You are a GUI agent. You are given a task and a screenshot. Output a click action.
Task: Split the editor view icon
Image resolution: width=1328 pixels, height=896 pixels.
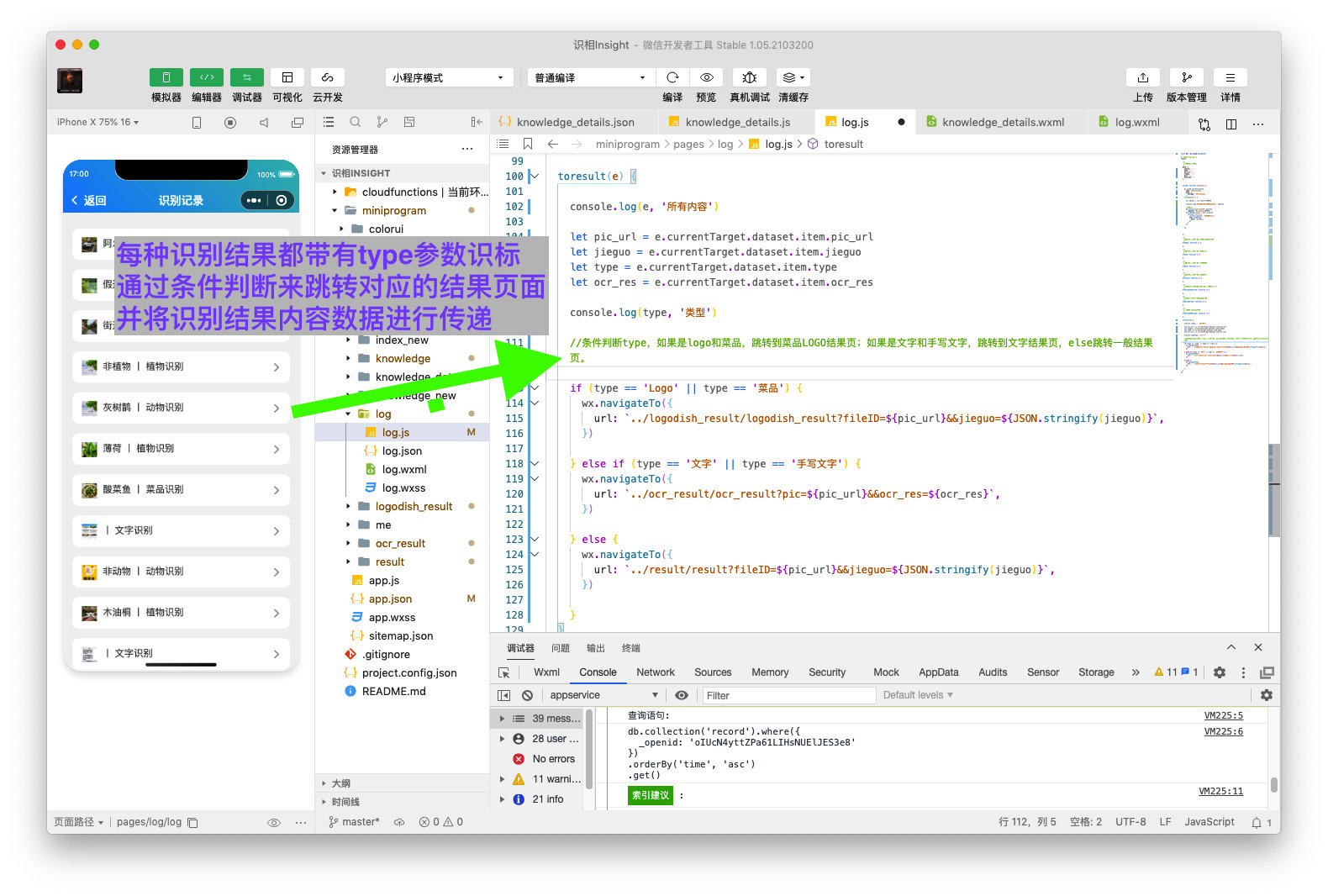point(1231,124)
